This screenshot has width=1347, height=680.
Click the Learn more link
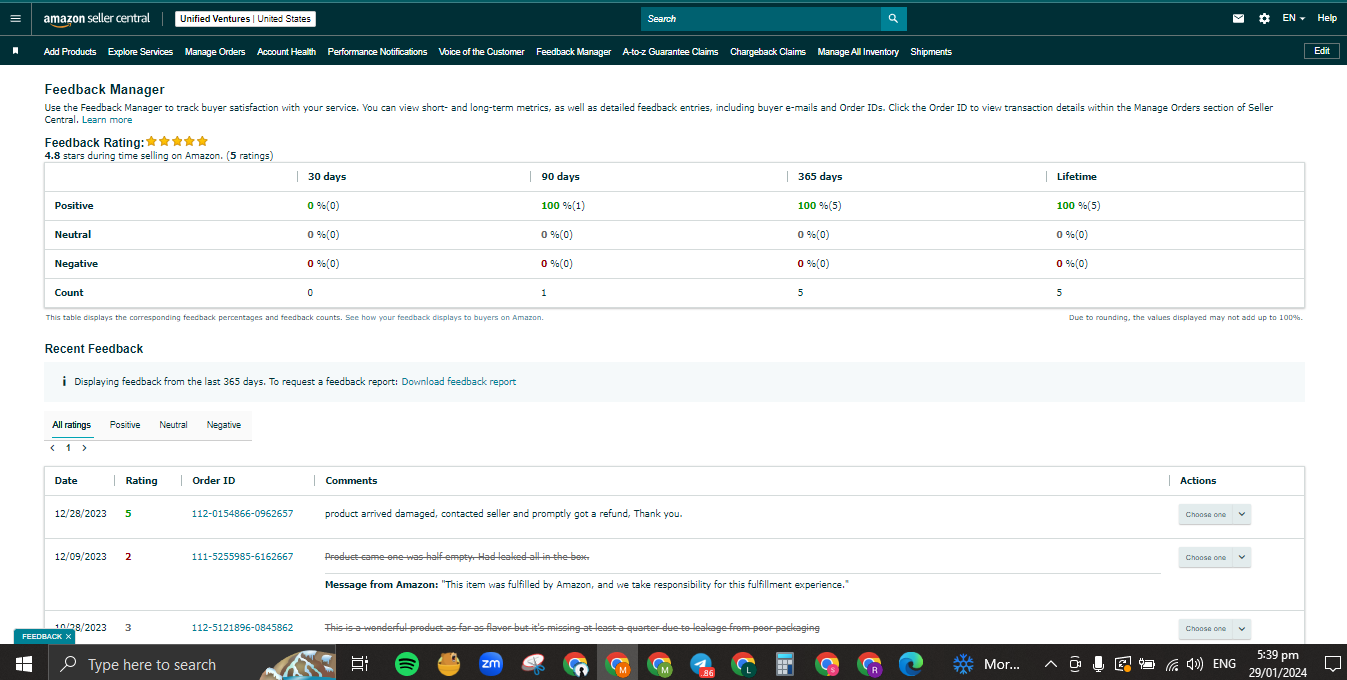(x=107, y=120)
